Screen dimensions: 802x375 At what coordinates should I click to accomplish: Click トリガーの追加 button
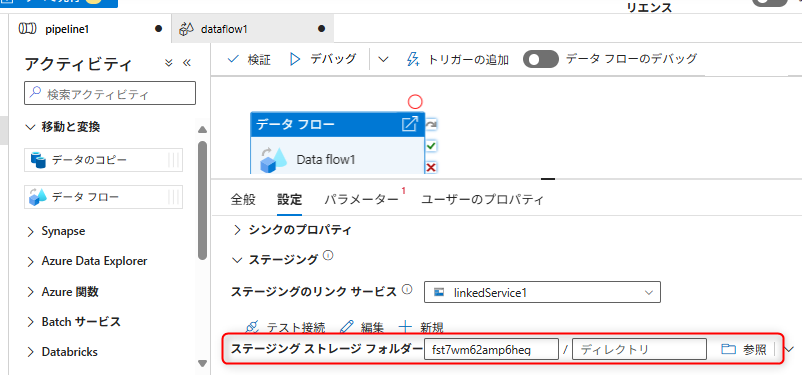[457, 59]
